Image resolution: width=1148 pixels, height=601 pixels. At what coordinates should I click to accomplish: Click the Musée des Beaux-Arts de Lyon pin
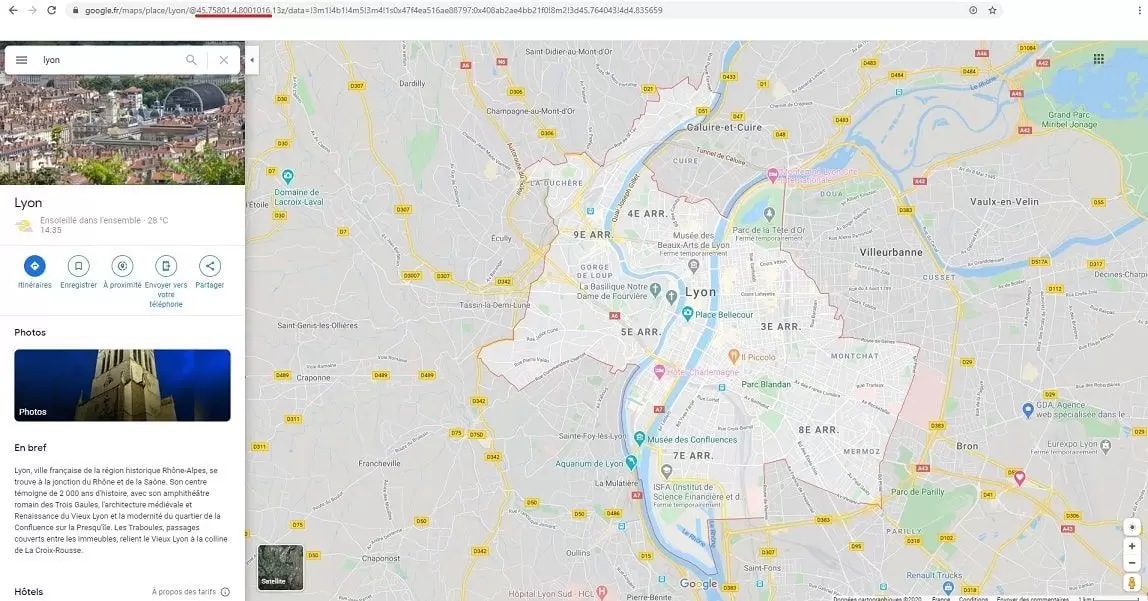tap(693, 265)
